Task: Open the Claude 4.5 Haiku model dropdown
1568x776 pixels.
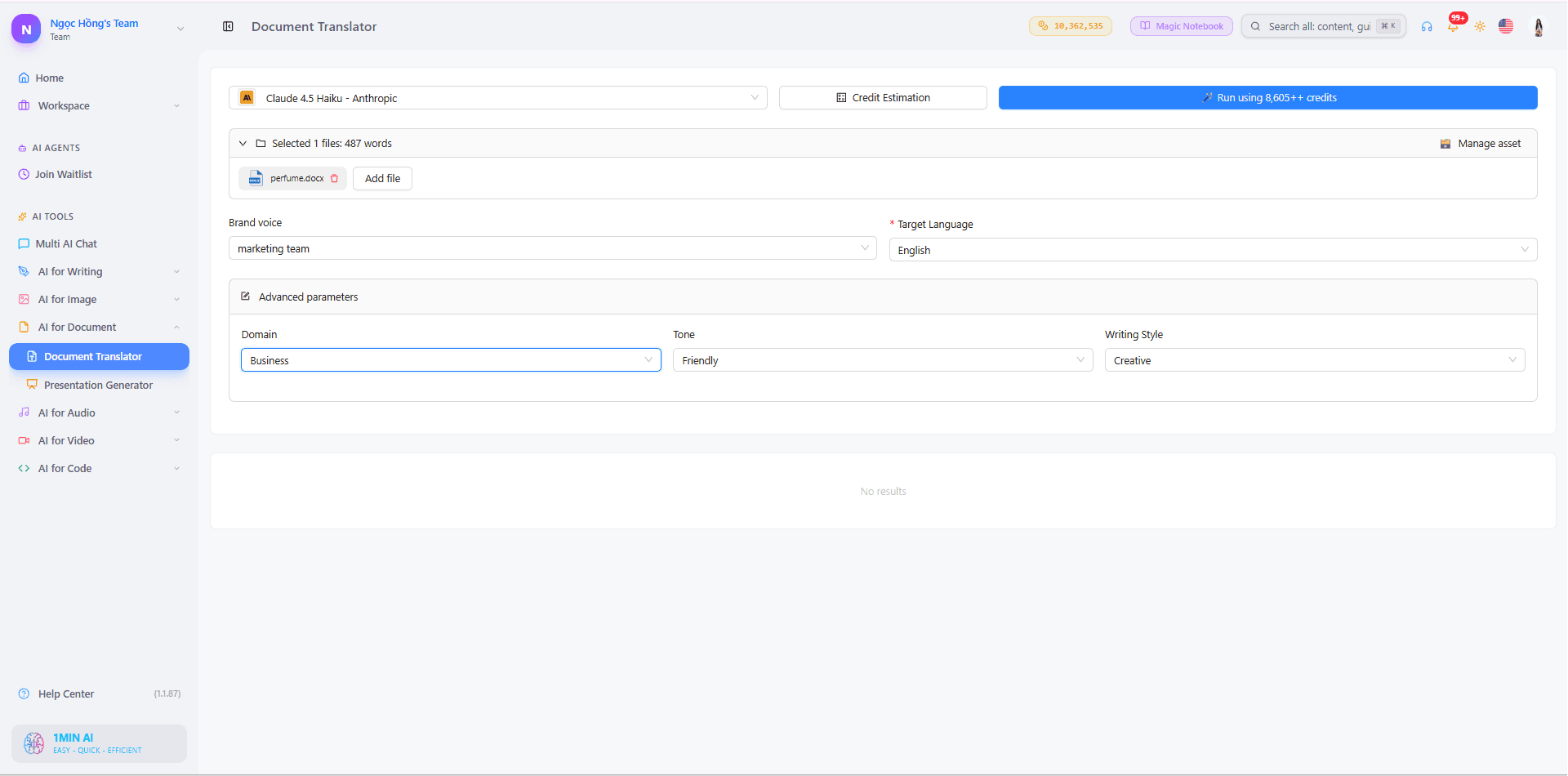Action: point(498,98)
